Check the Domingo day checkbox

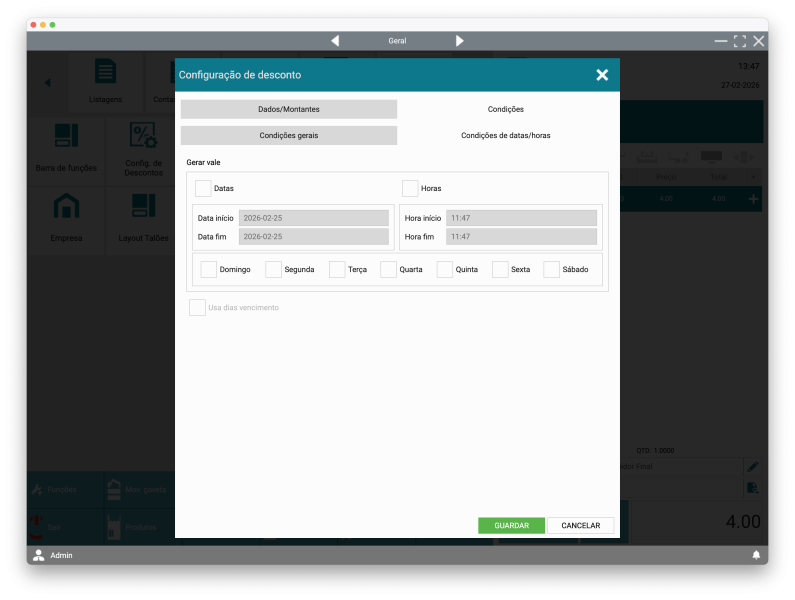point(209,269)
